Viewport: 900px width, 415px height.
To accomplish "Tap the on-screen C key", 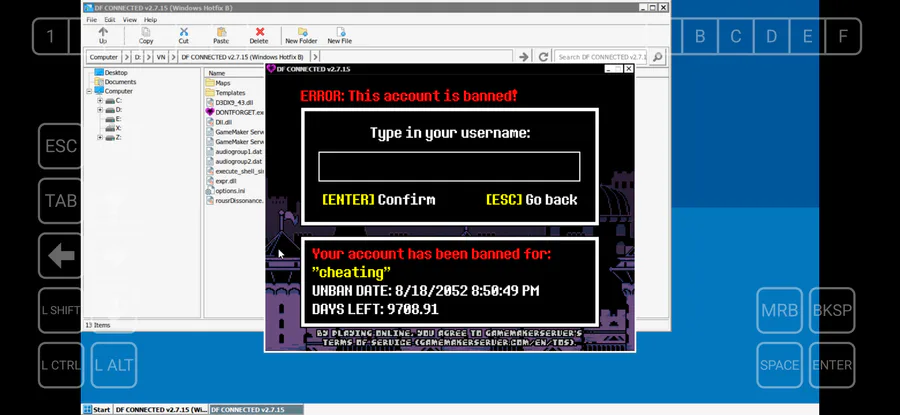I will coord(736,36).
